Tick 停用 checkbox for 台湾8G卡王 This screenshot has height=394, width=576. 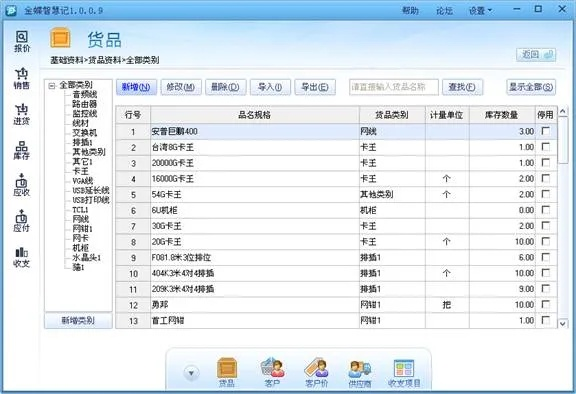click(546, 147)
